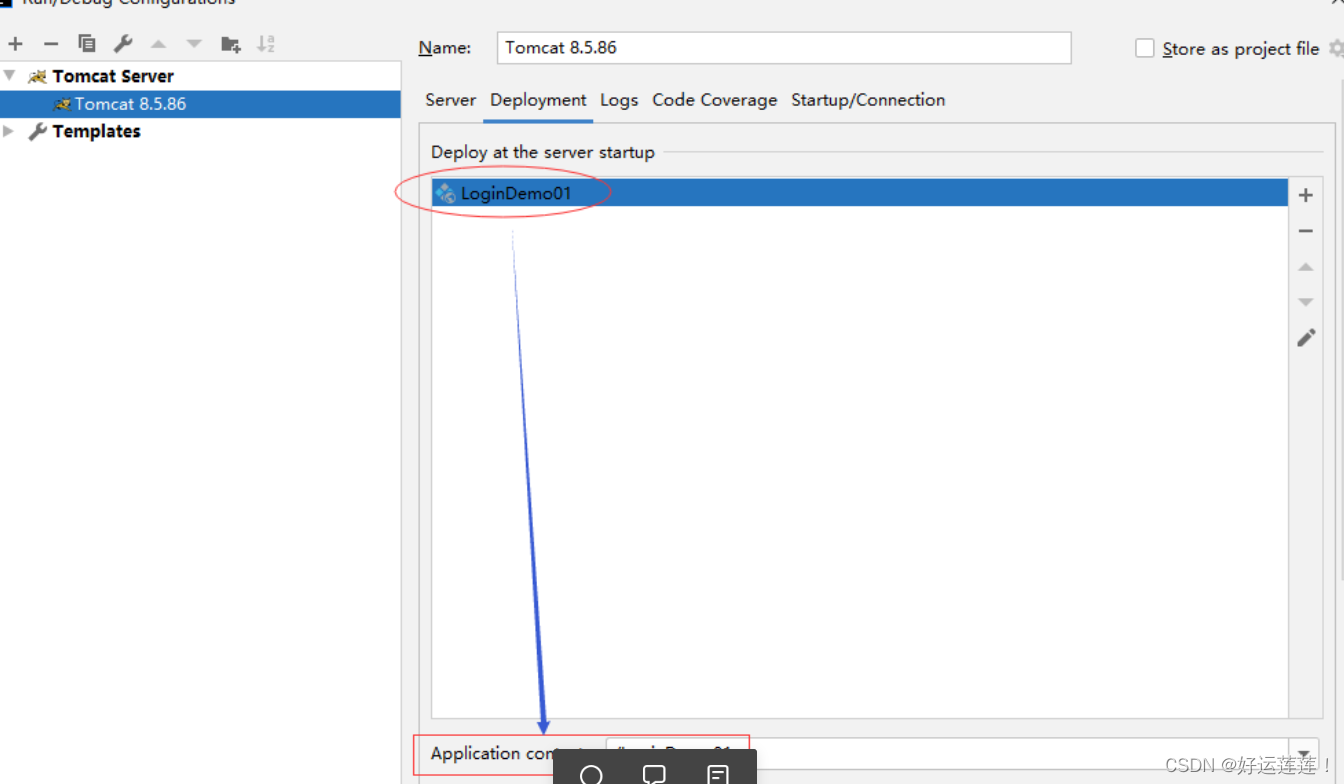This screenshot has width=1344, height=784.
Task: Click Tomcat icon beside Tomcat Server
Action: [x=38, y=76]
